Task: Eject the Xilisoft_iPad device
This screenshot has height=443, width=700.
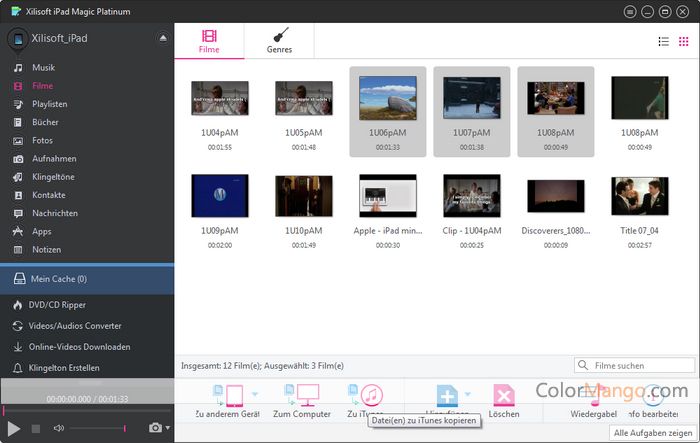Action: click(x=163, y=38)
